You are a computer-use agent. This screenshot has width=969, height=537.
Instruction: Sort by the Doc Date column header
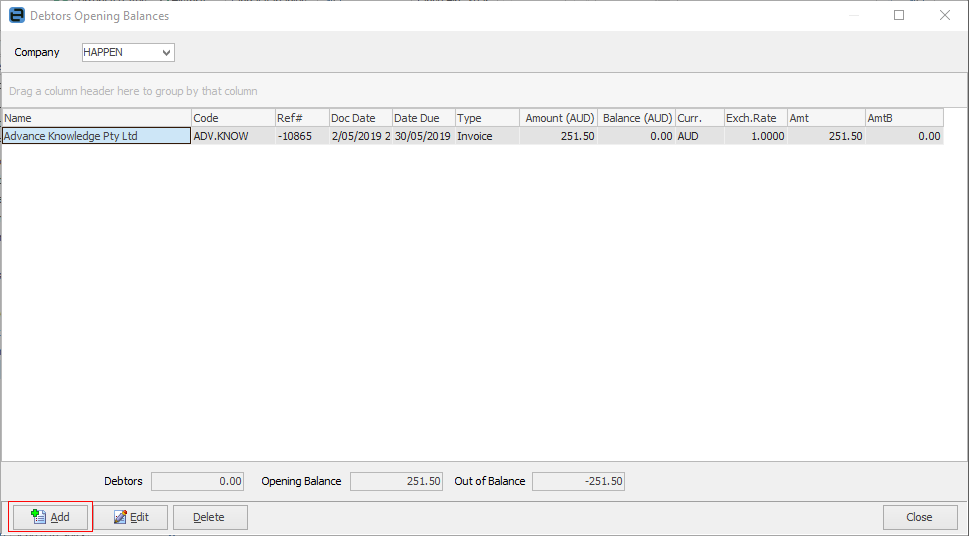click(x=361, y=118)
